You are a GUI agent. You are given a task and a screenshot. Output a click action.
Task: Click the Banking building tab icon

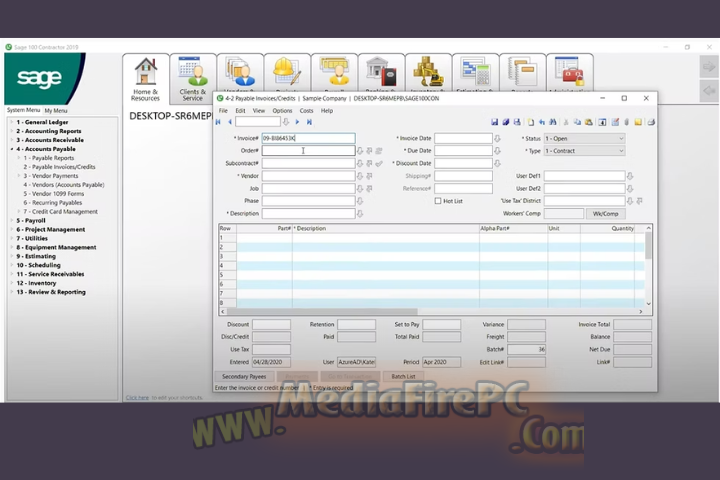tap(381, 72)
